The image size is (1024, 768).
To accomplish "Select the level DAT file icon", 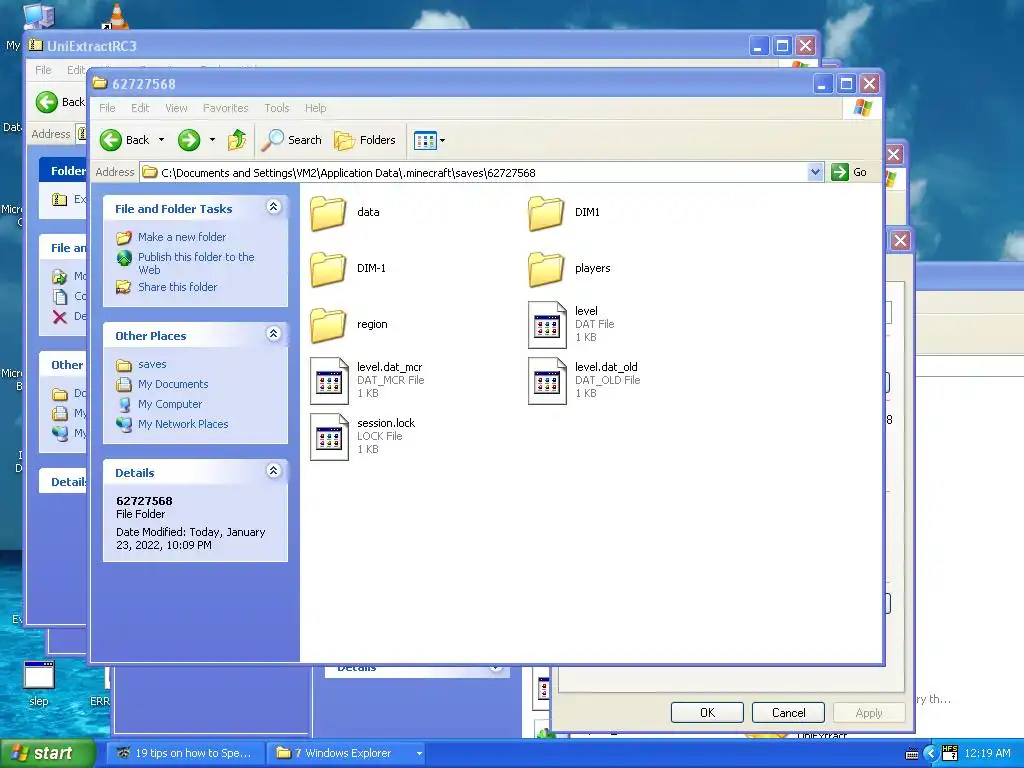I will point(547,325).
